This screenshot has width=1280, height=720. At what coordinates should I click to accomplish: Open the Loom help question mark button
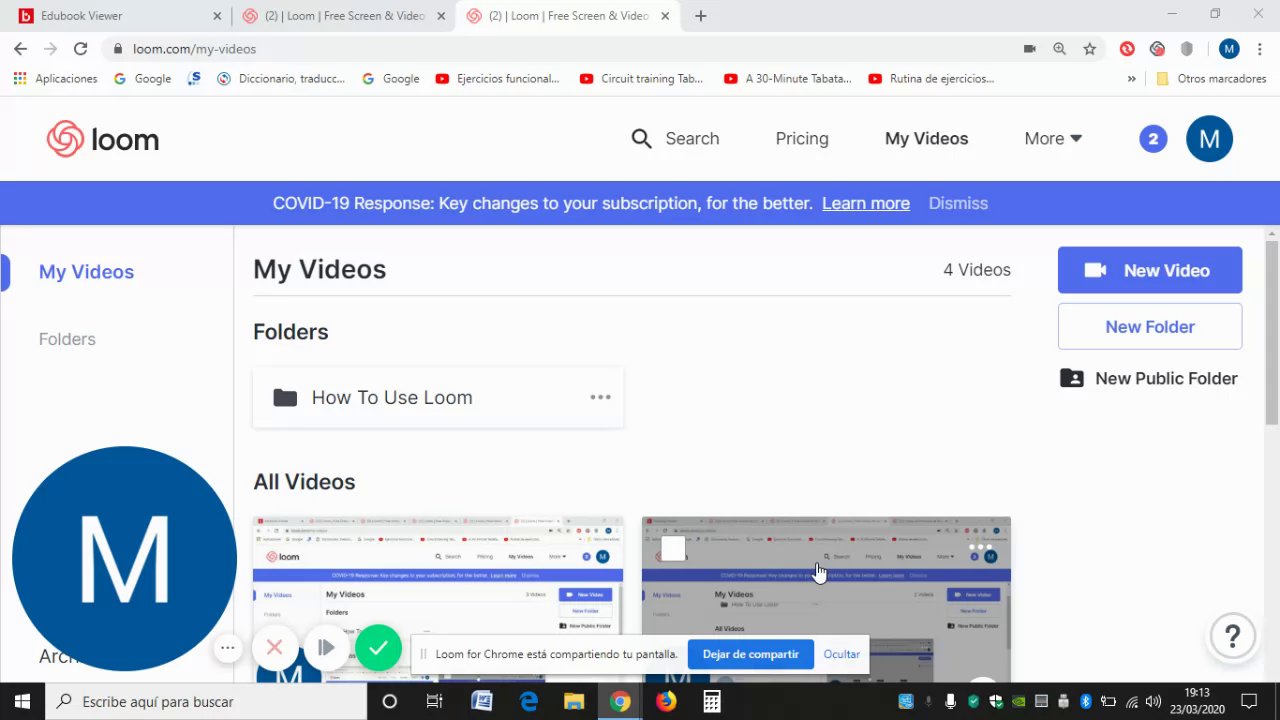(x=1232, y=635)
